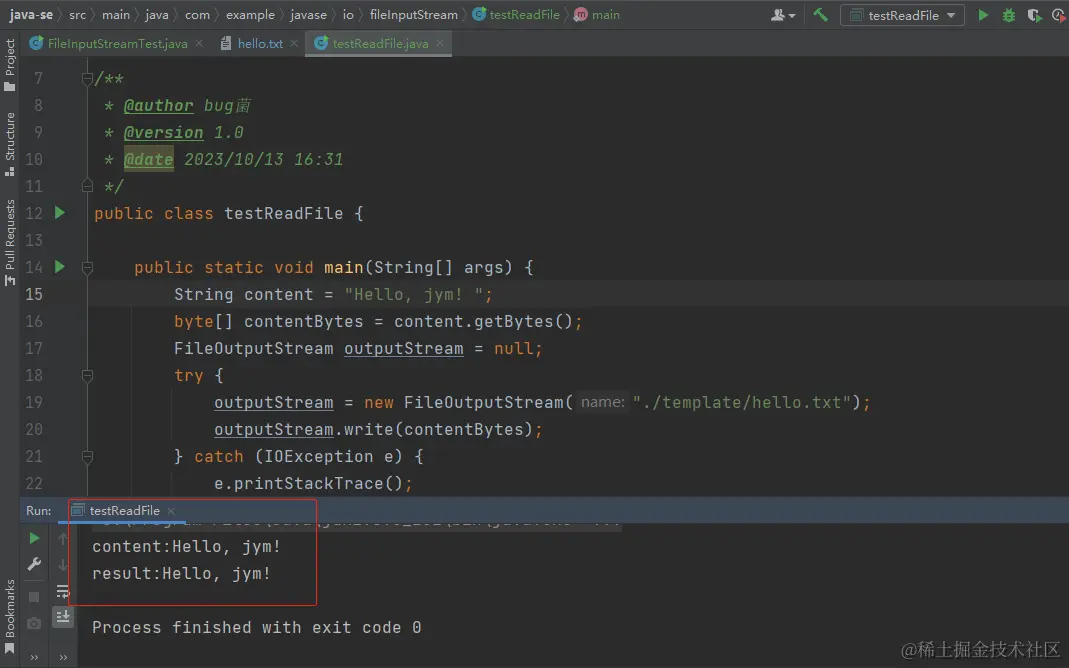
Task: Run with coverage using the shield icon
Action: point(1034,14)
